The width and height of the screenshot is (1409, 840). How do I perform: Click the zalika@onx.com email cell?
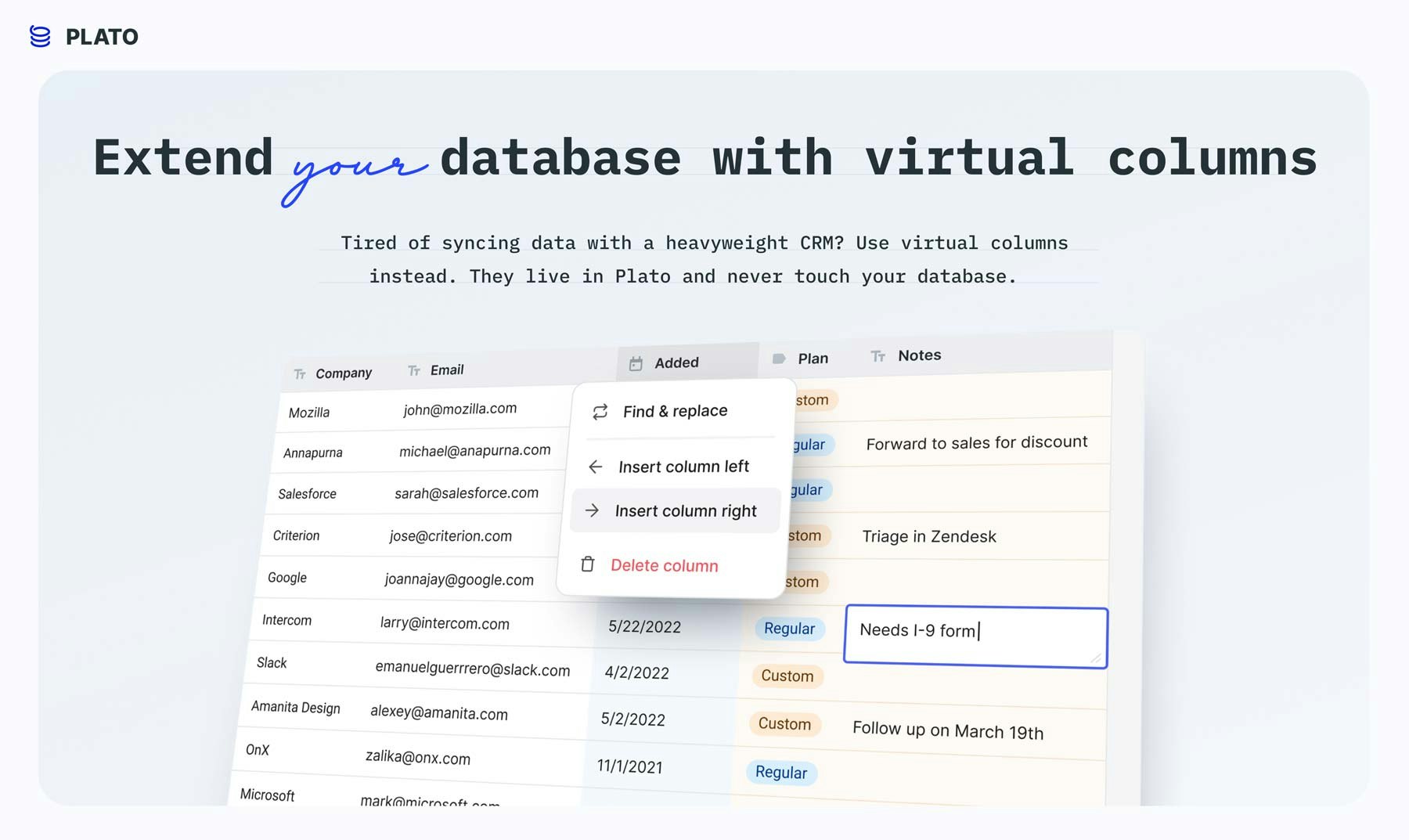(418, 757)
